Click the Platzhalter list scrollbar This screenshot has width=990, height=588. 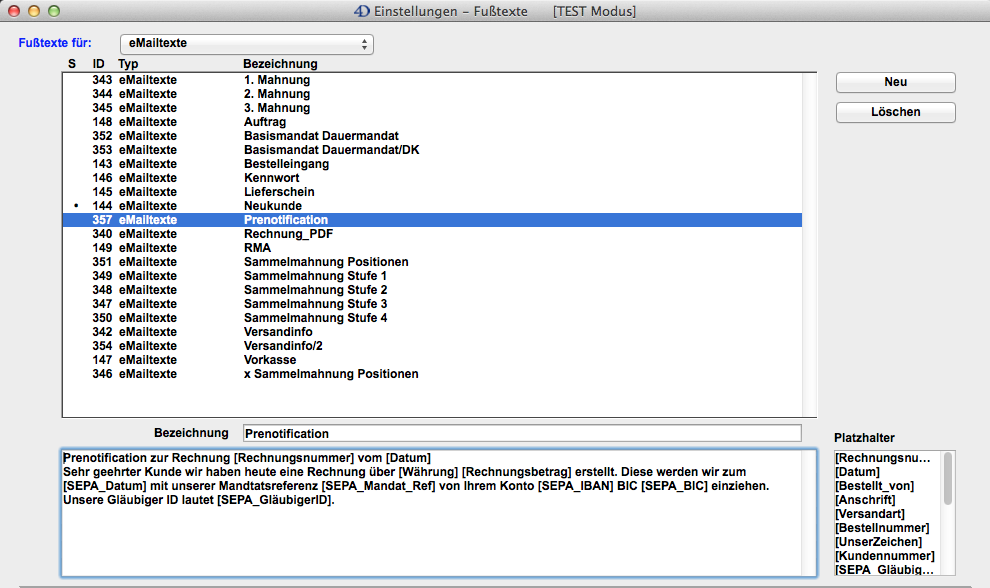tap(948, 480)
